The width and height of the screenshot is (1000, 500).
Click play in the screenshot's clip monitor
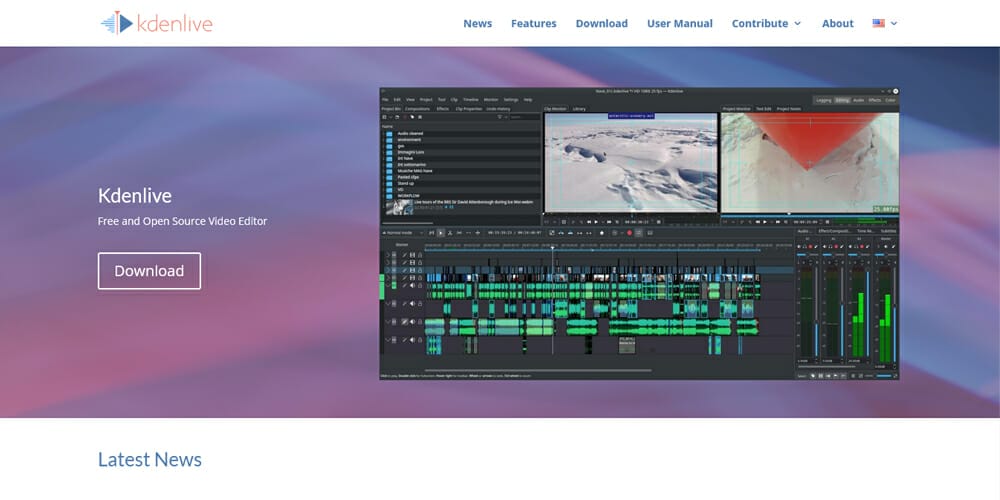pos(596,222)
